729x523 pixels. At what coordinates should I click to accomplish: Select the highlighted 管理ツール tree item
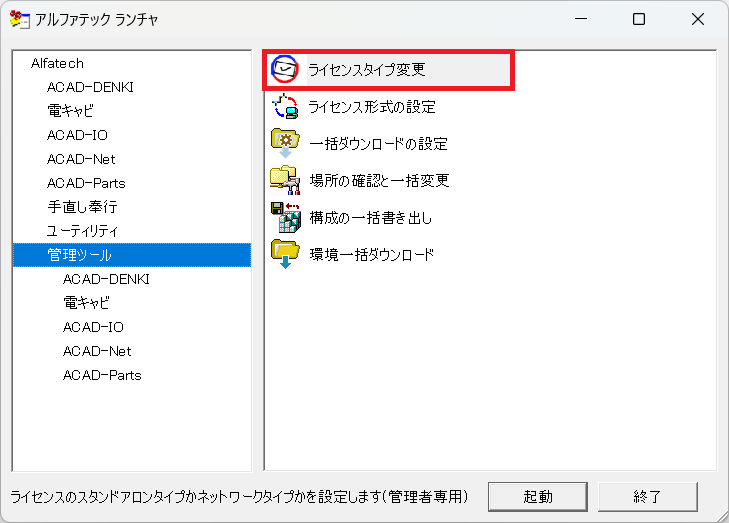132,255
